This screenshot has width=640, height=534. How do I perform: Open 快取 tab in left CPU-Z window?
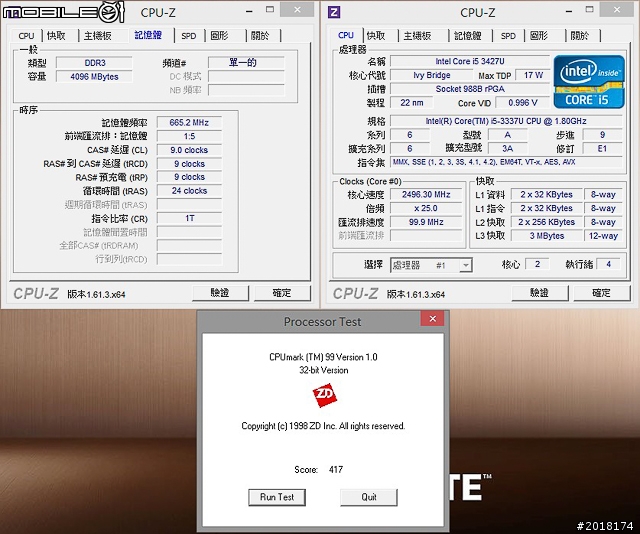pos(56,36)
